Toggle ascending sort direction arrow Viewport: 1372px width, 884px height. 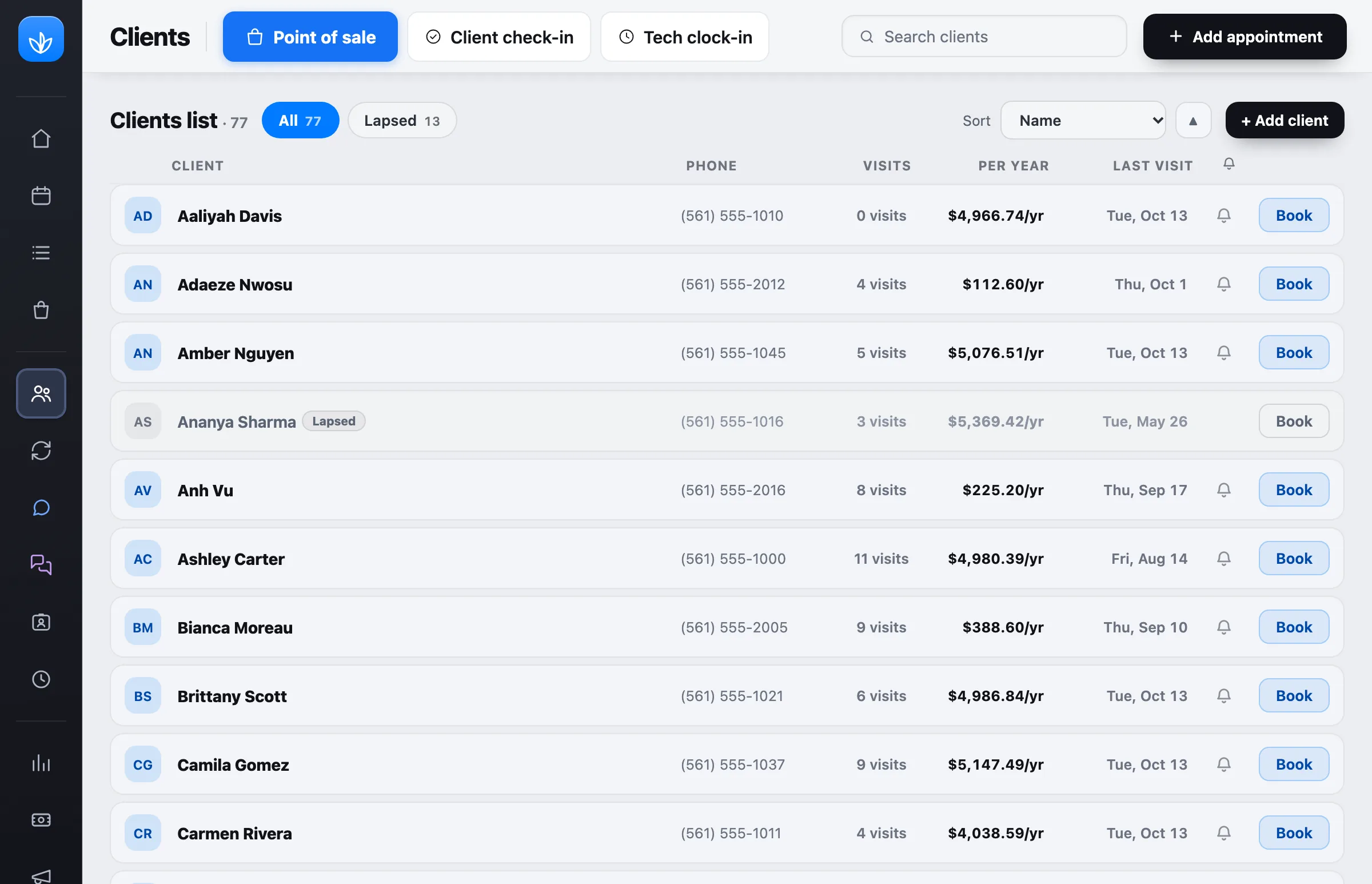[1193, 121]
